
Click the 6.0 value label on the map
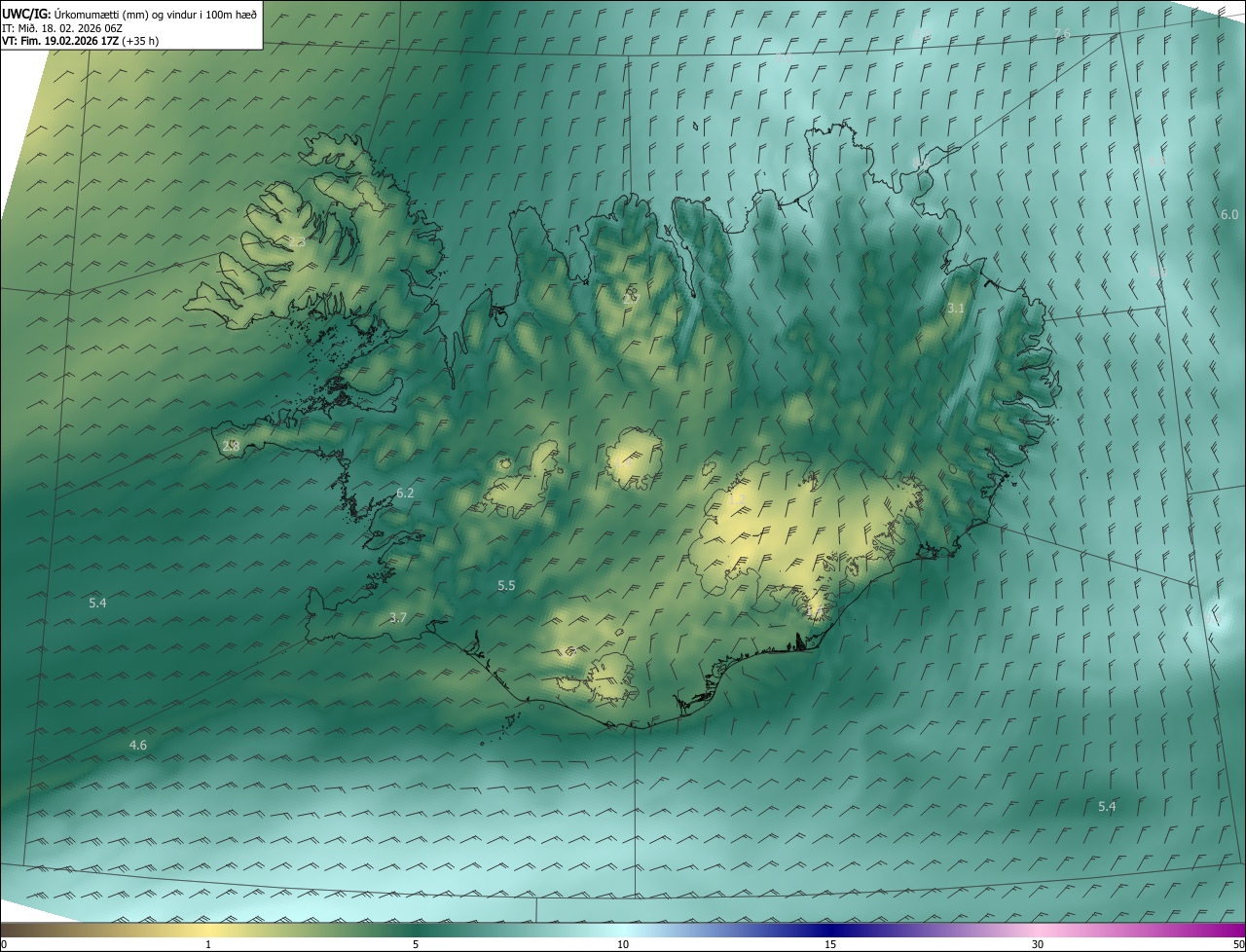[x=1229, y=215]
